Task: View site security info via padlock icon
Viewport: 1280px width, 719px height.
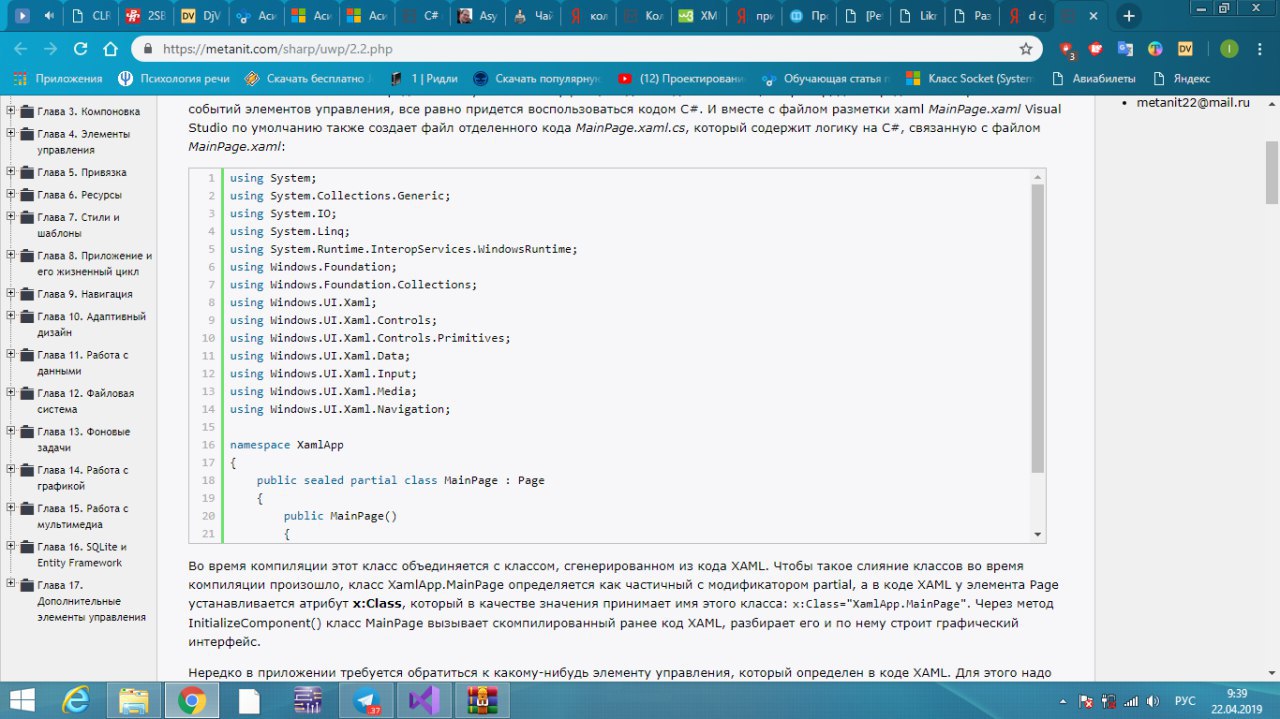Action: point(148,49)
